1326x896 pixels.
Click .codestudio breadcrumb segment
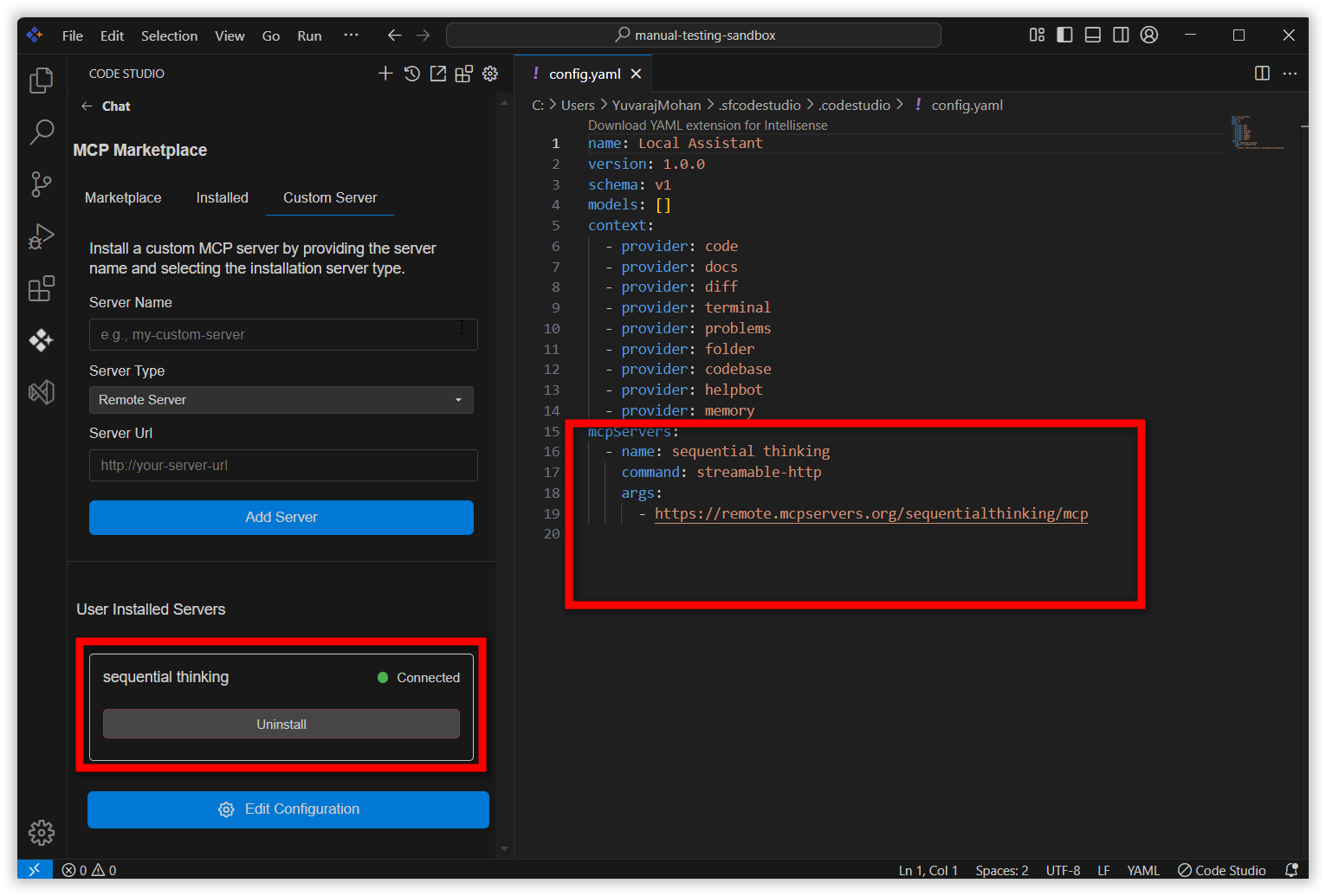(x=854, y=105)
